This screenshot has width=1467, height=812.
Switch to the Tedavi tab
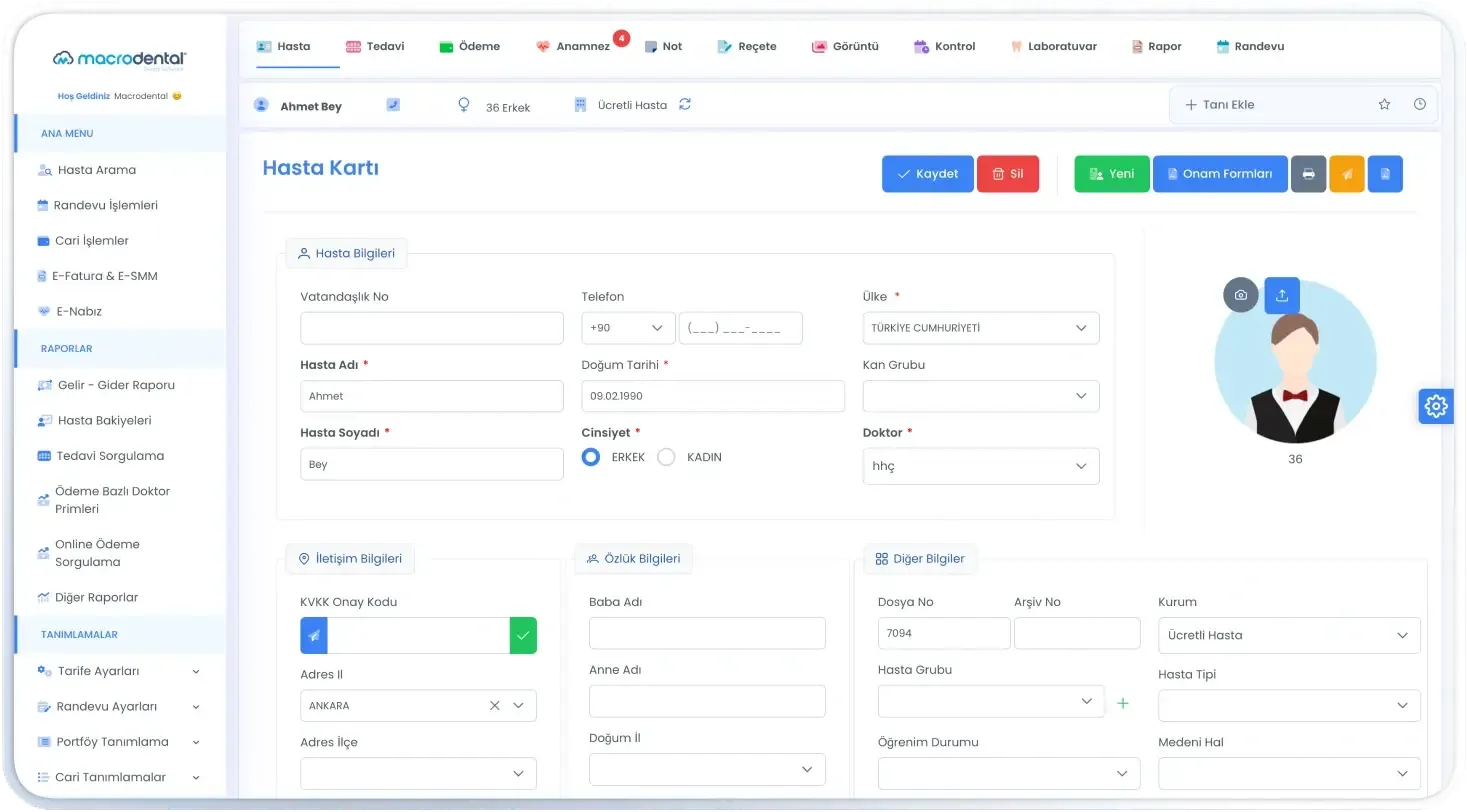tap(375, 46)
